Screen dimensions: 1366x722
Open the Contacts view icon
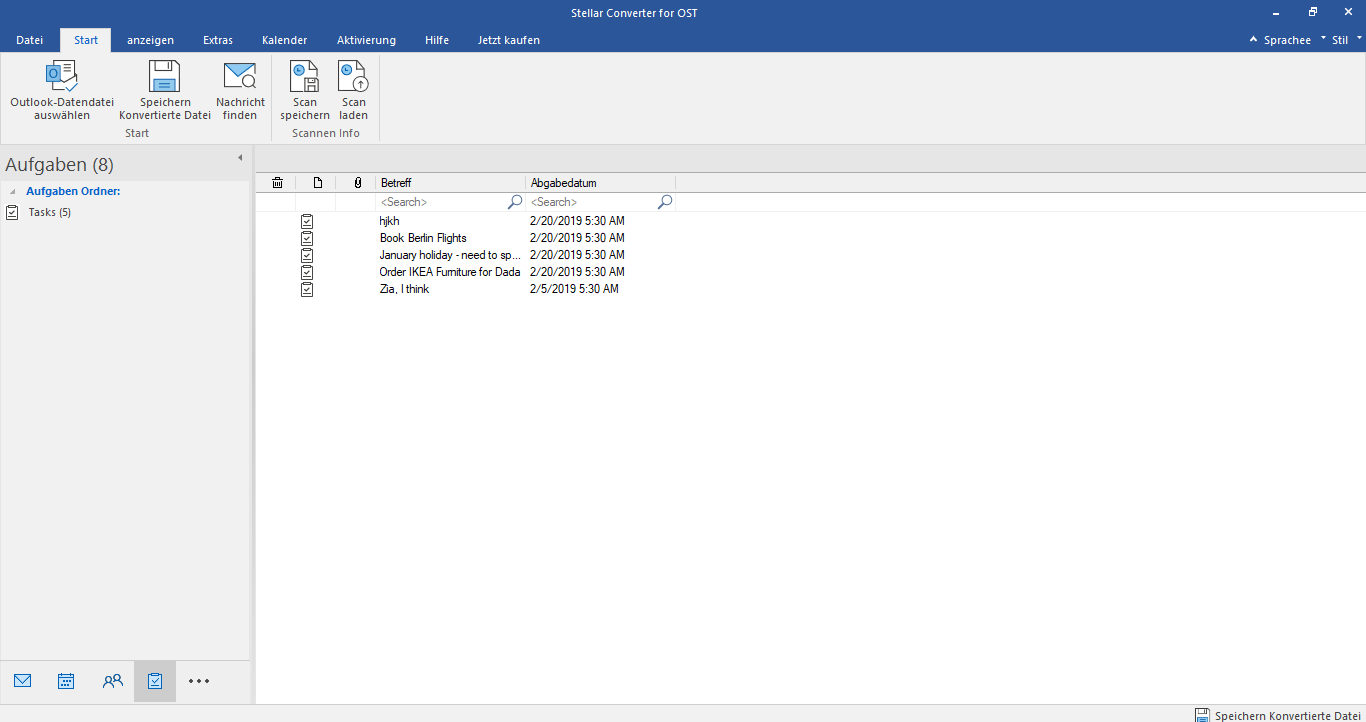point(112,681)
